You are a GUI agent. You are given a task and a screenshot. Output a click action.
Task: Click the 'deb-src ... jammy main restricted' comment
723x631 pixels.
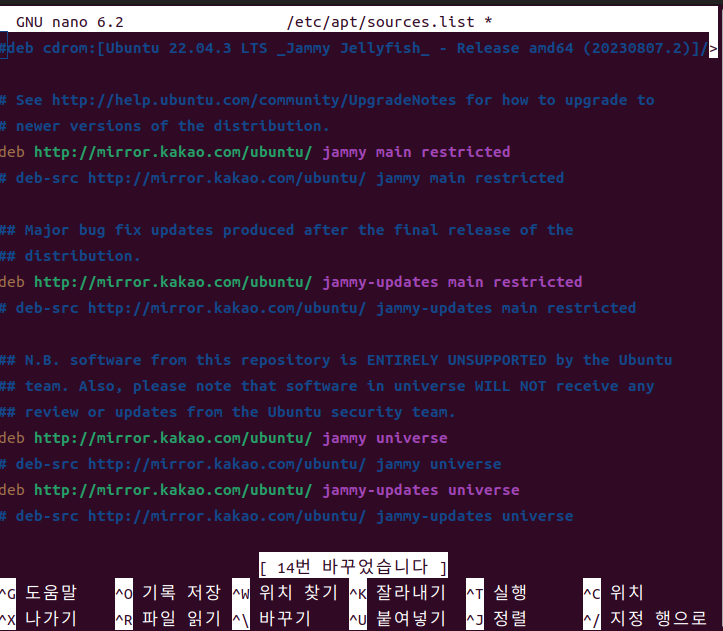282,178
